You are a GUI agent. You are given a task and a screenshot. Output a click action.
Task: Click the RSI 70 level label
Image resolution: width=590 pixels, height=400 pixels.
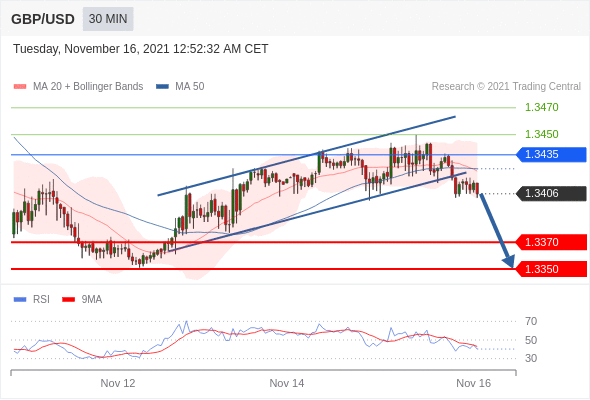click(531, 321)
